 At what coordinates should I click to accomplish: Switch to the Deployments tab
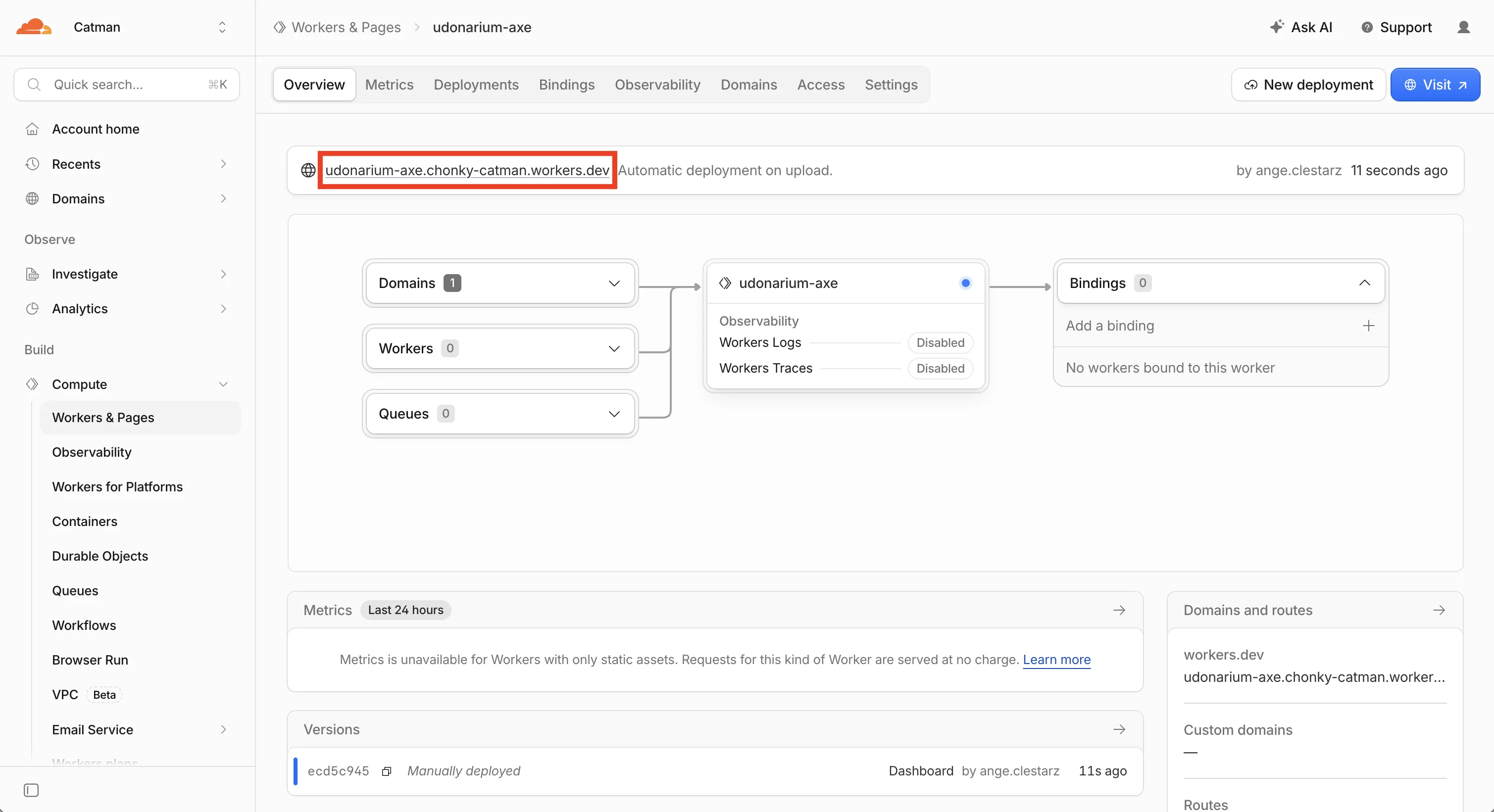point(476,85)
